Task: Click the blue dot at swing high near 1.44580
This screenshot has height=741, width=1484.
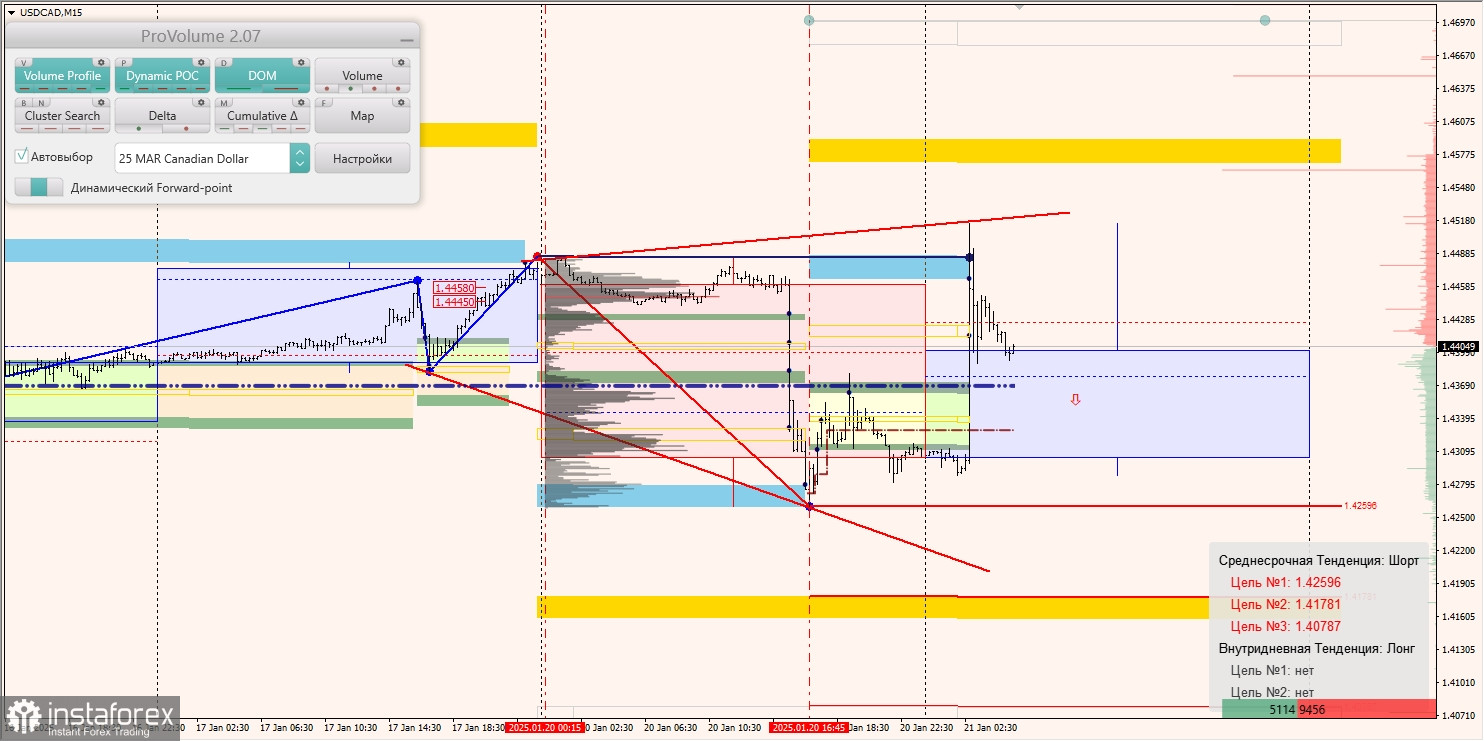Action: (417, 281)
